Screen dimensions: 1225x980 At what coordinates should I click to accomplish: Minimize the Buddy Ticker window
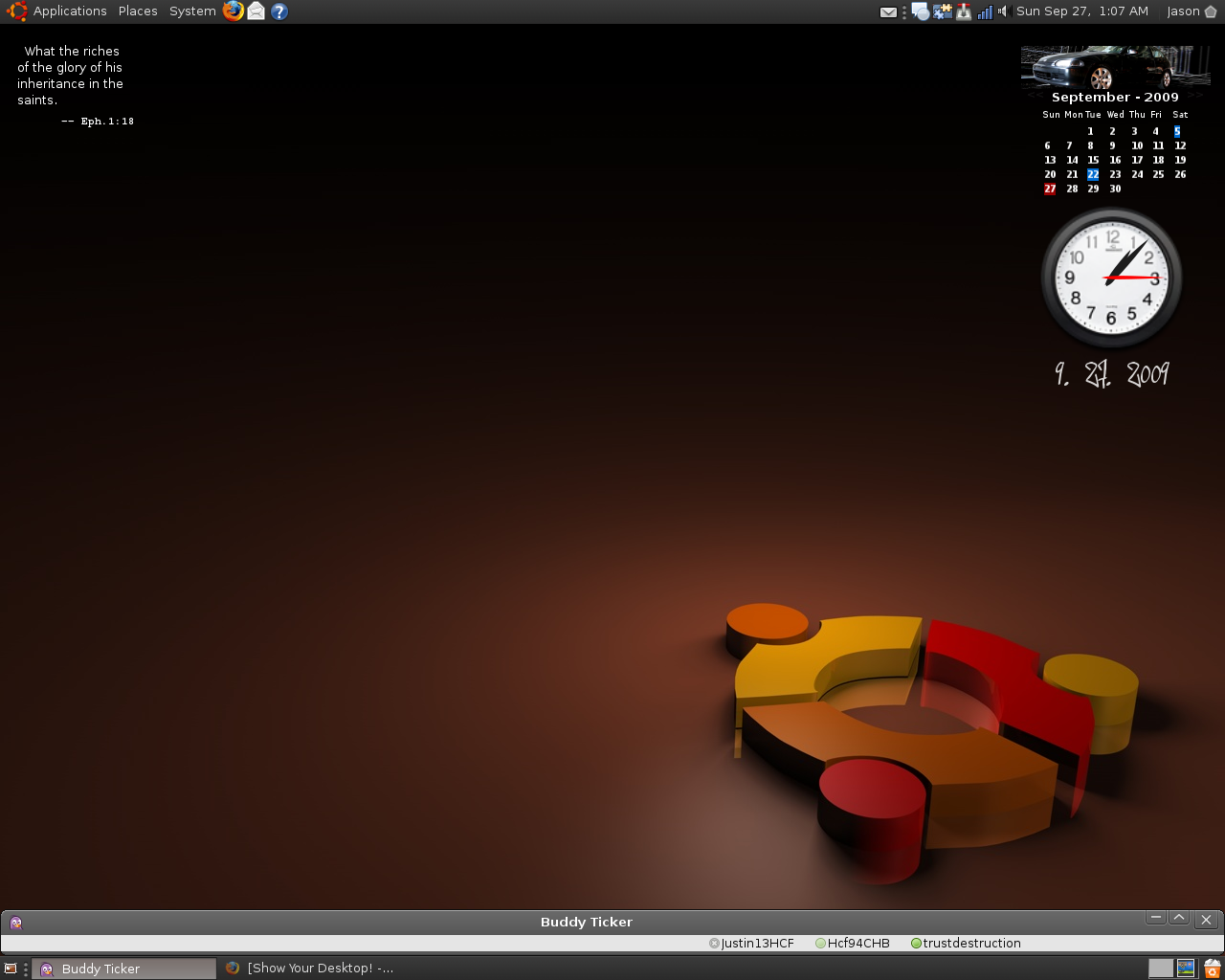pyautogui.click(x=1156, y=919)
